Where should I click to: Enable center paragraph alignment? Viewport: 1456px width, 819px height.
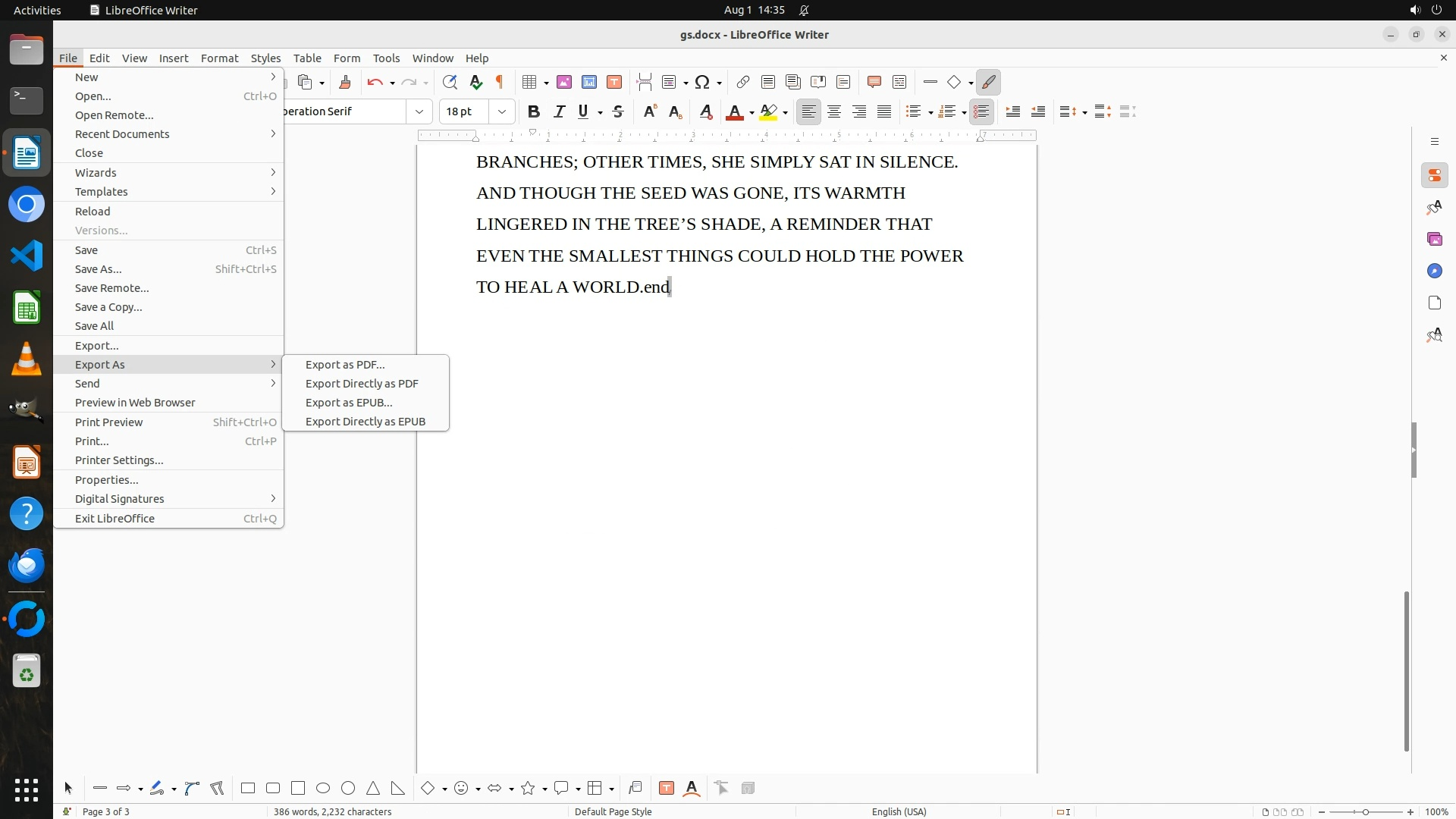[x=834, y=111]
